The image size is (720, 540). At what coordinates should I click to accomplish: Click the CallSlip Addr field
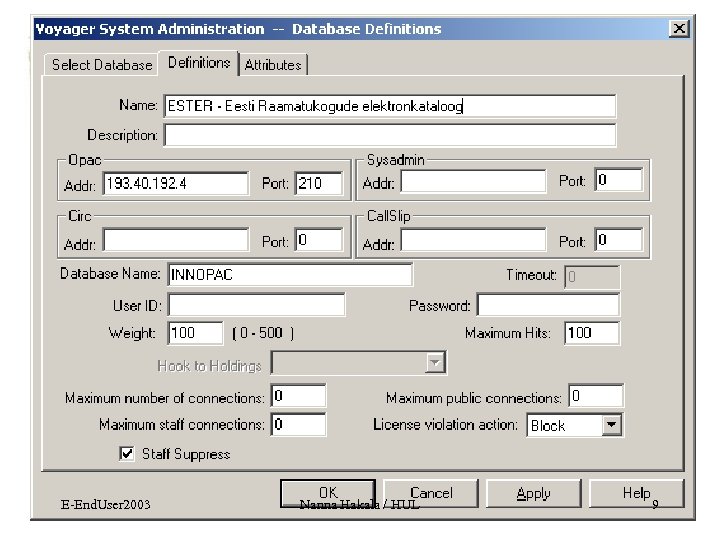pyautogui.click(x=473, y=240)
